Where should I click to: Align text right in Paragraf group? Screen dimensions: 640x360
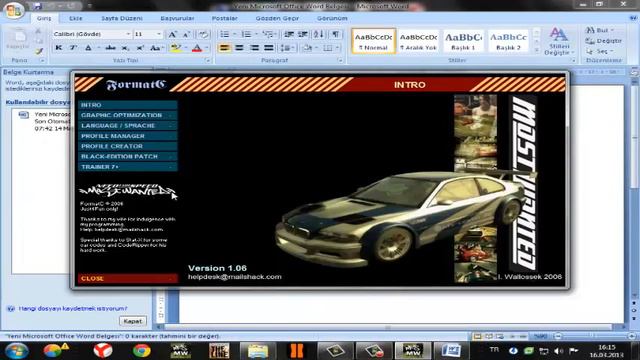click(254, 48)
